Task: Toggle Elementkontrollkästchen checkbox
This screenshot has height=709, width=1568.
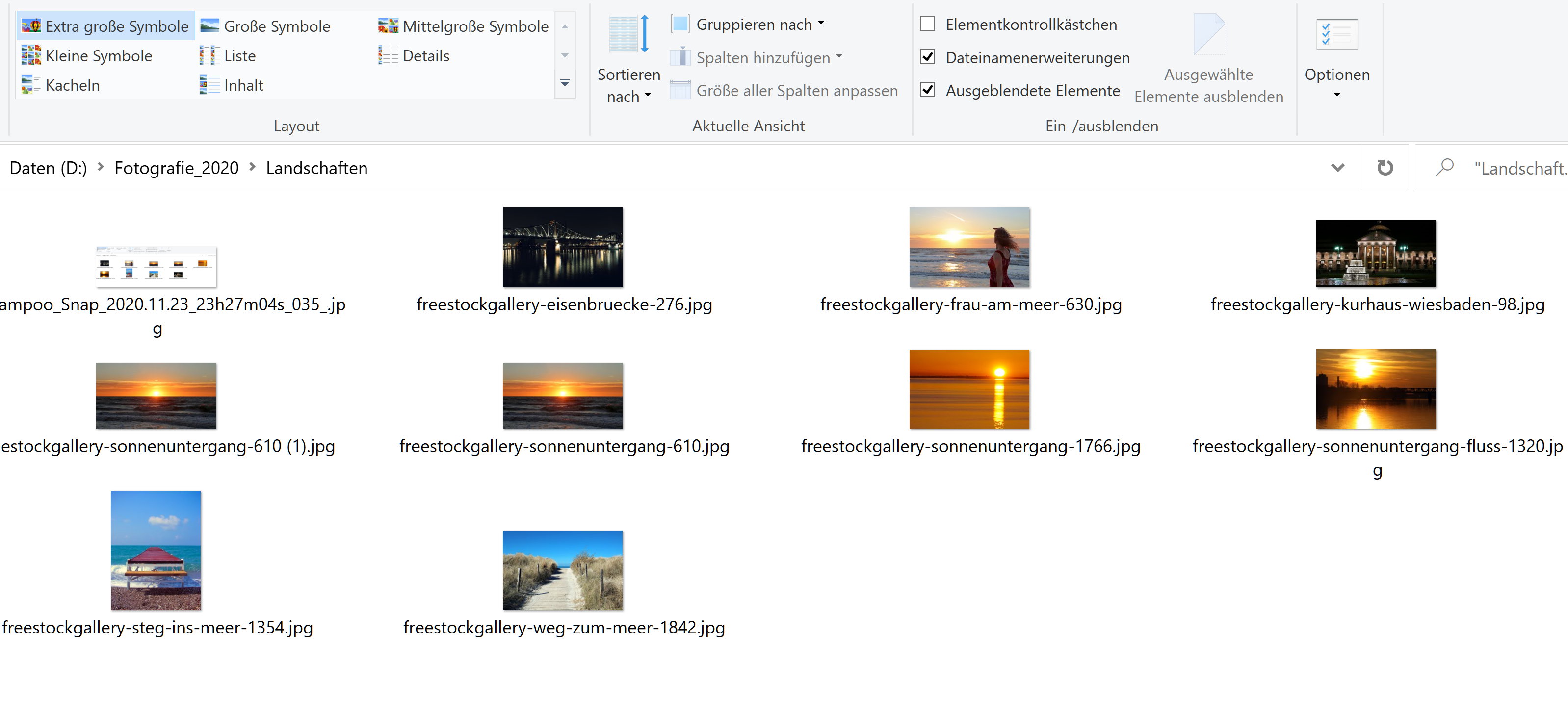Action: click(927, 24)
